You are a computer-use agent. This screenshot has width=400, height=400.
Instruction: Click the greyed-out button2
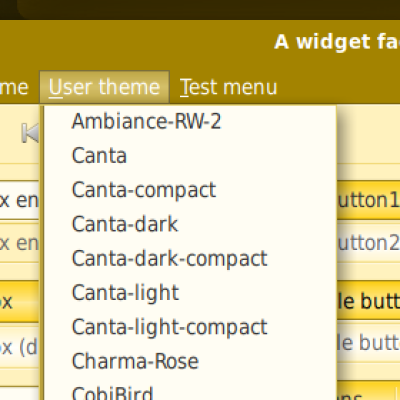point(368,243)
